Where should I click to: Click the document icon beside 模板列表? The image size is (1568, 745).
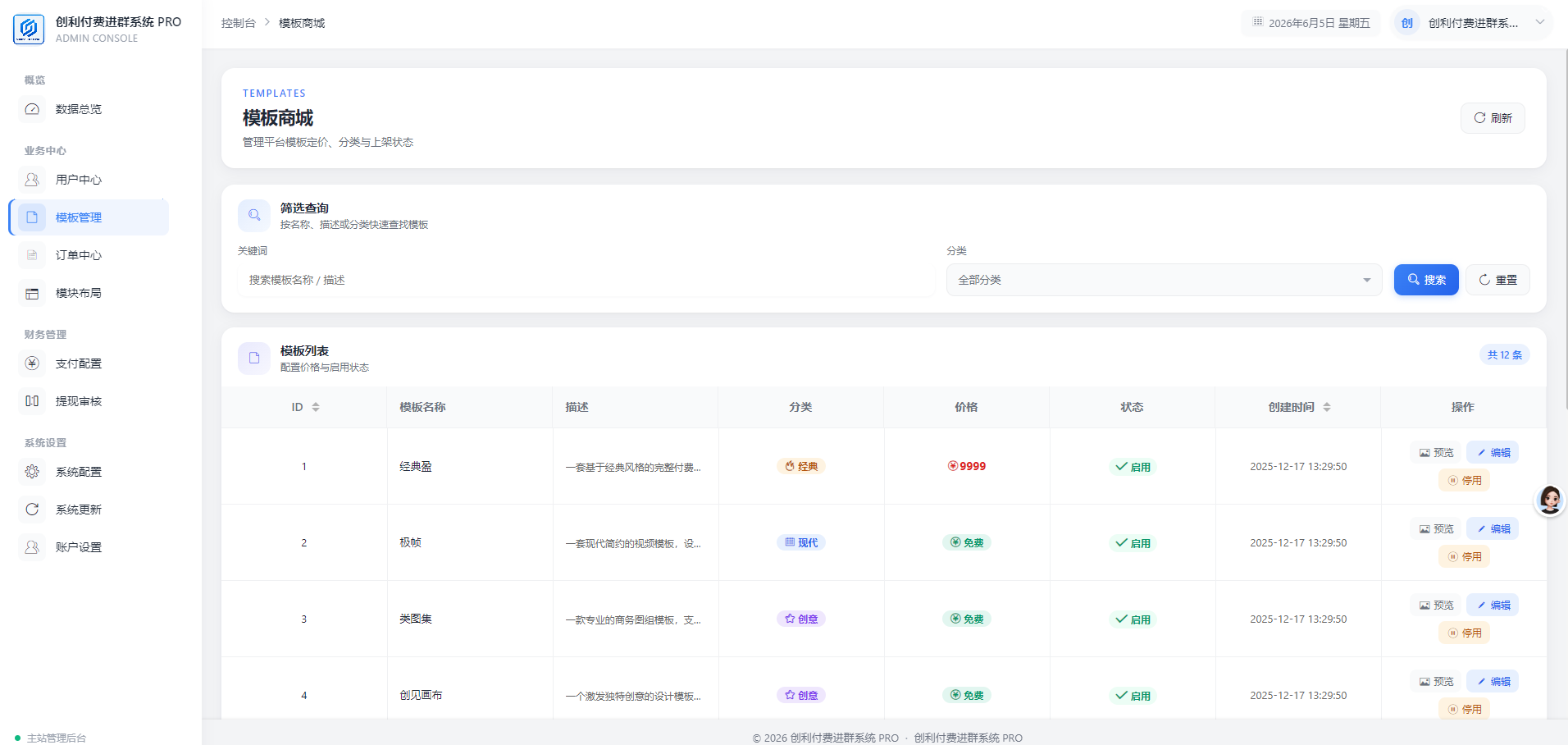pyautogui.click(x=254, y=358)
